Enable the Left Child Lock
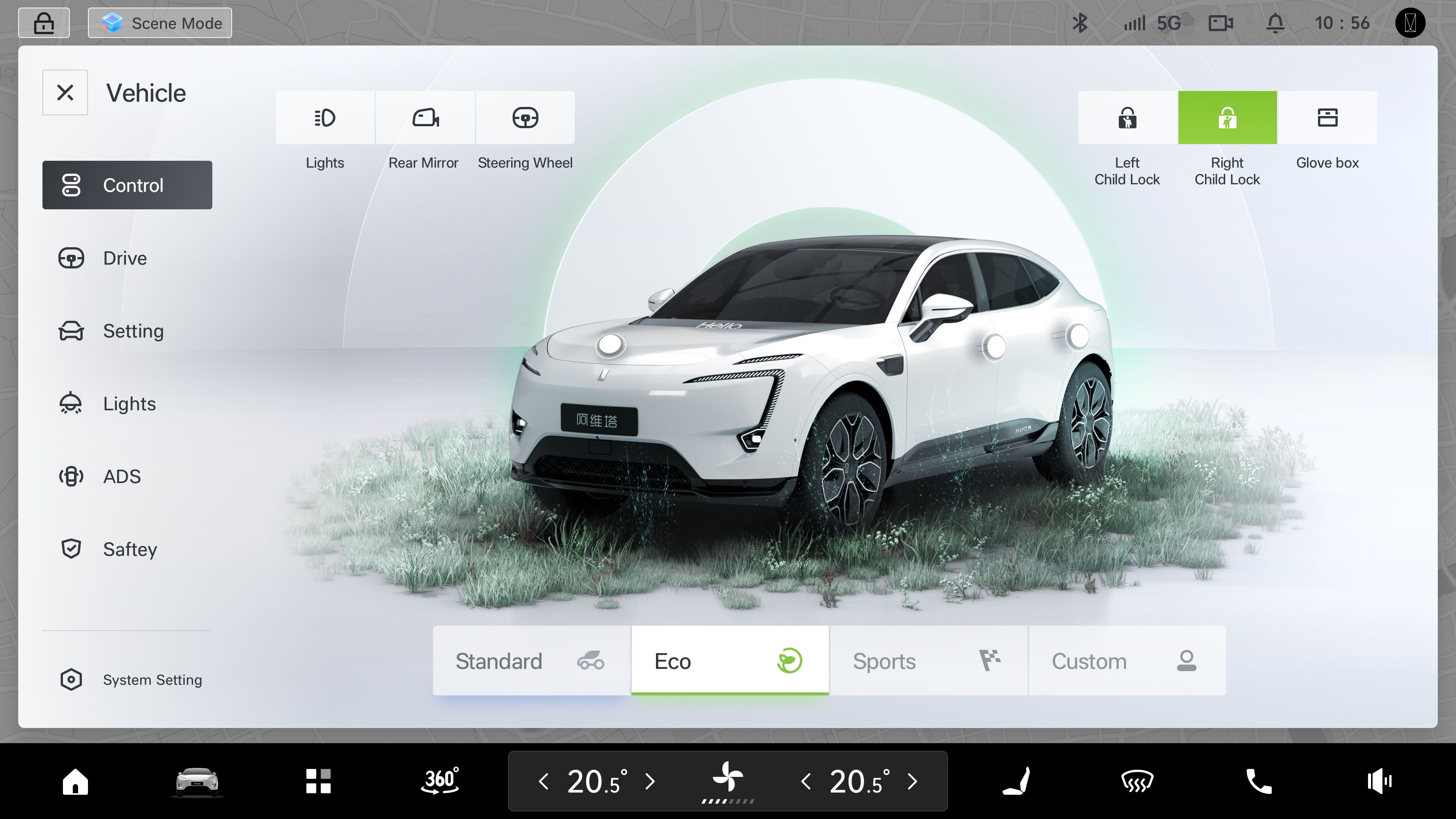The image size is (1456, 819). (1127, 118)
